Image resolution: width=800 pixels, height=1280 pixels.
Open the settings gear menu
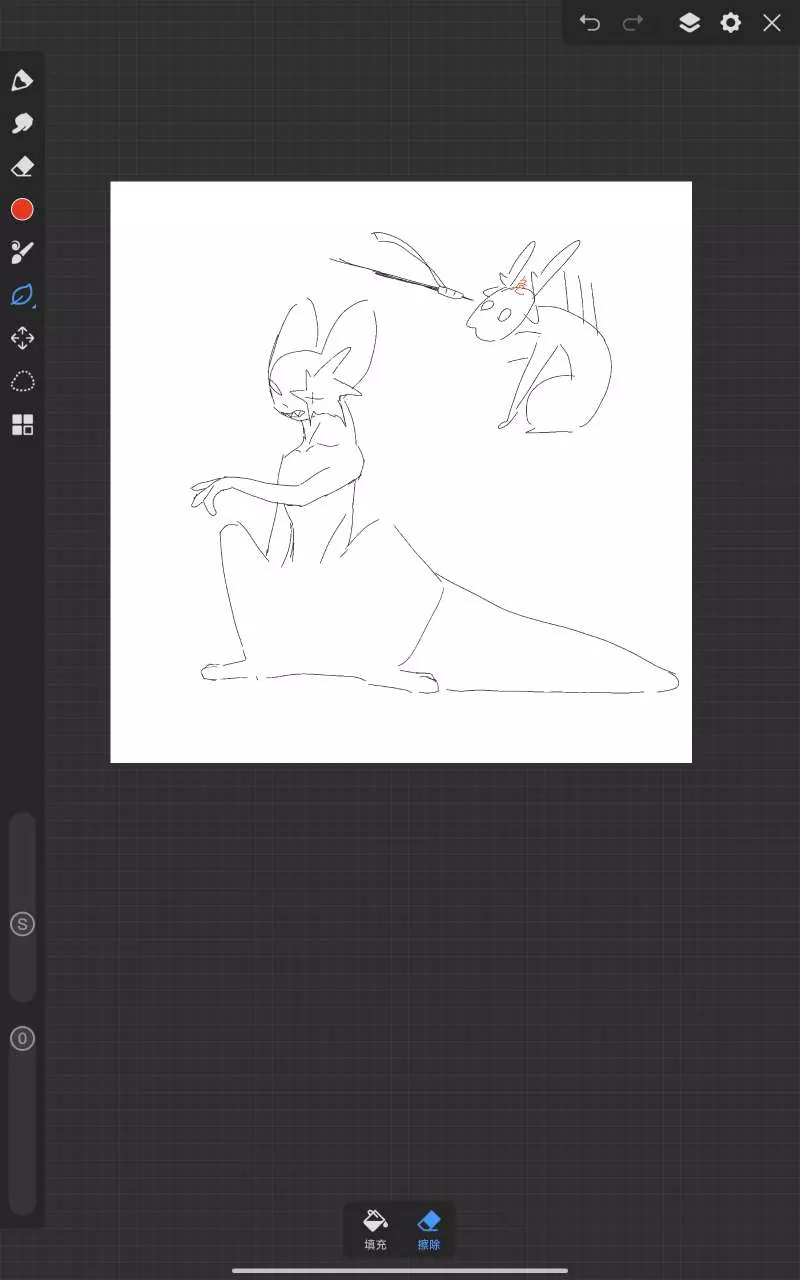point(731,23)
